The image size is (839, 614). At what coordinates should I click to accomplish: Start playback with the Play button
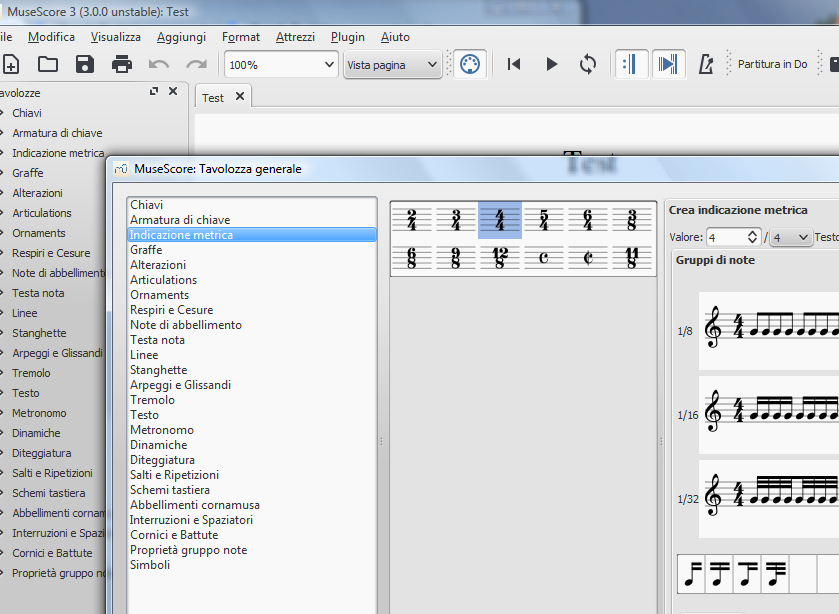(x=551, y=64)
